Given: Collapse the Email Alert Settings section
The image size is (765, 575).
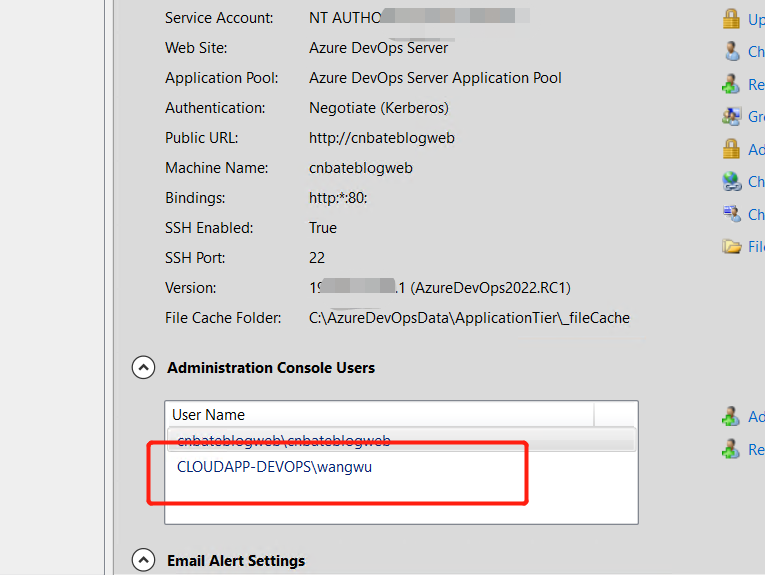Looking at the screenshot, I should (x=143, y=560).
